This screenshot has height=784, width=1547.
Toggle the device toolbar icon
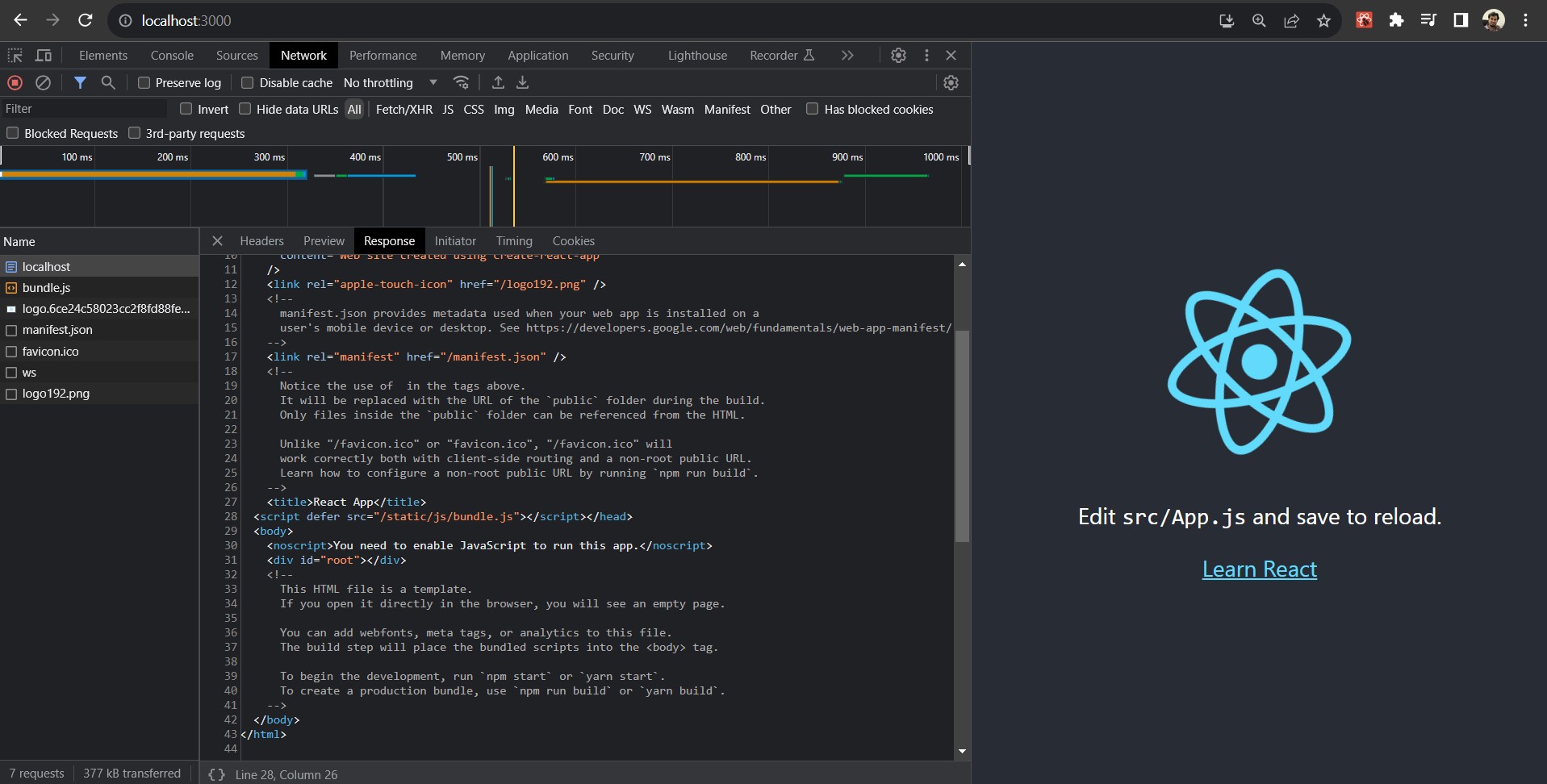click(x=44, y=55)
